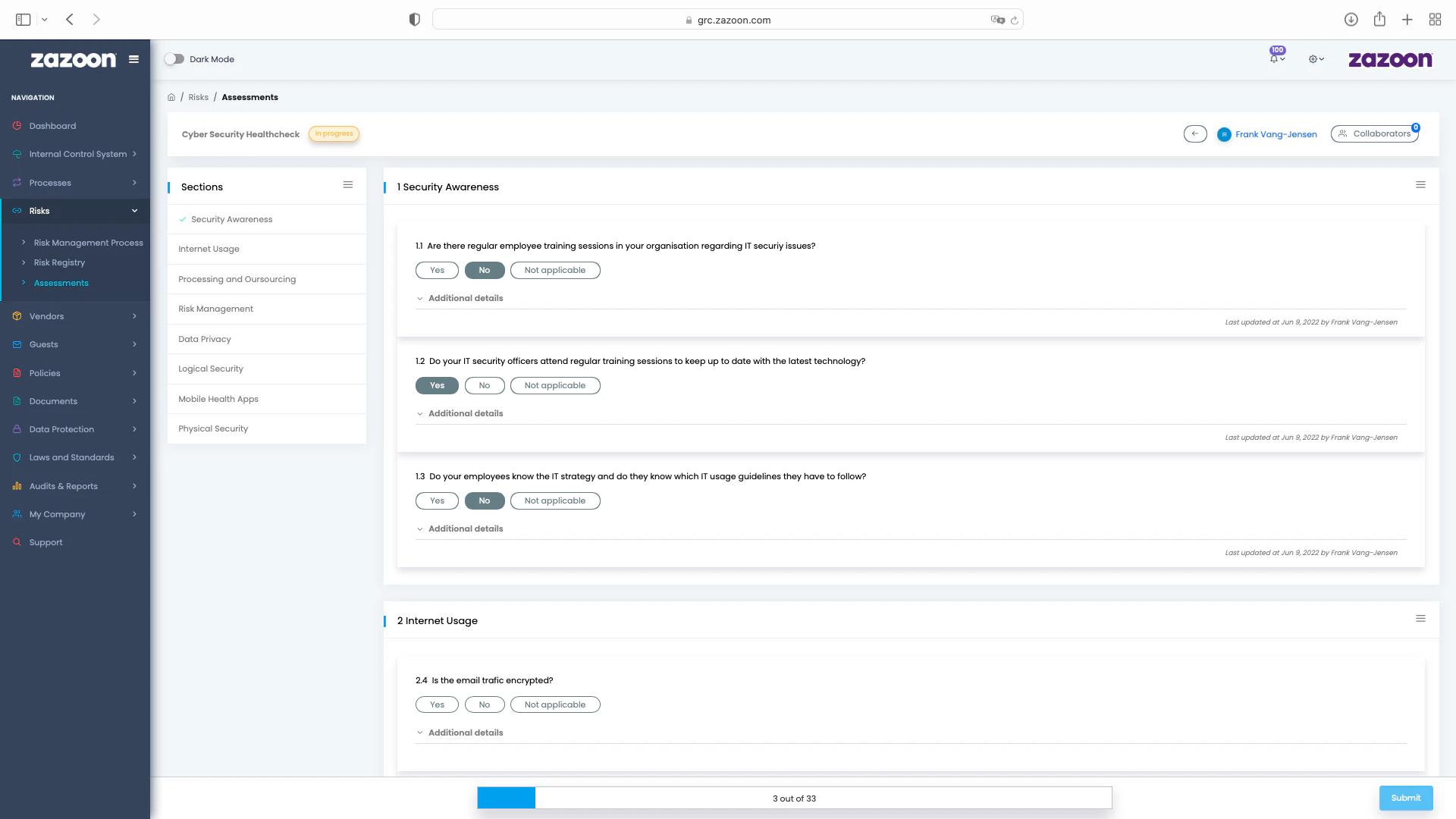Expand Additional details under question 1.2

tap(460, 413)
